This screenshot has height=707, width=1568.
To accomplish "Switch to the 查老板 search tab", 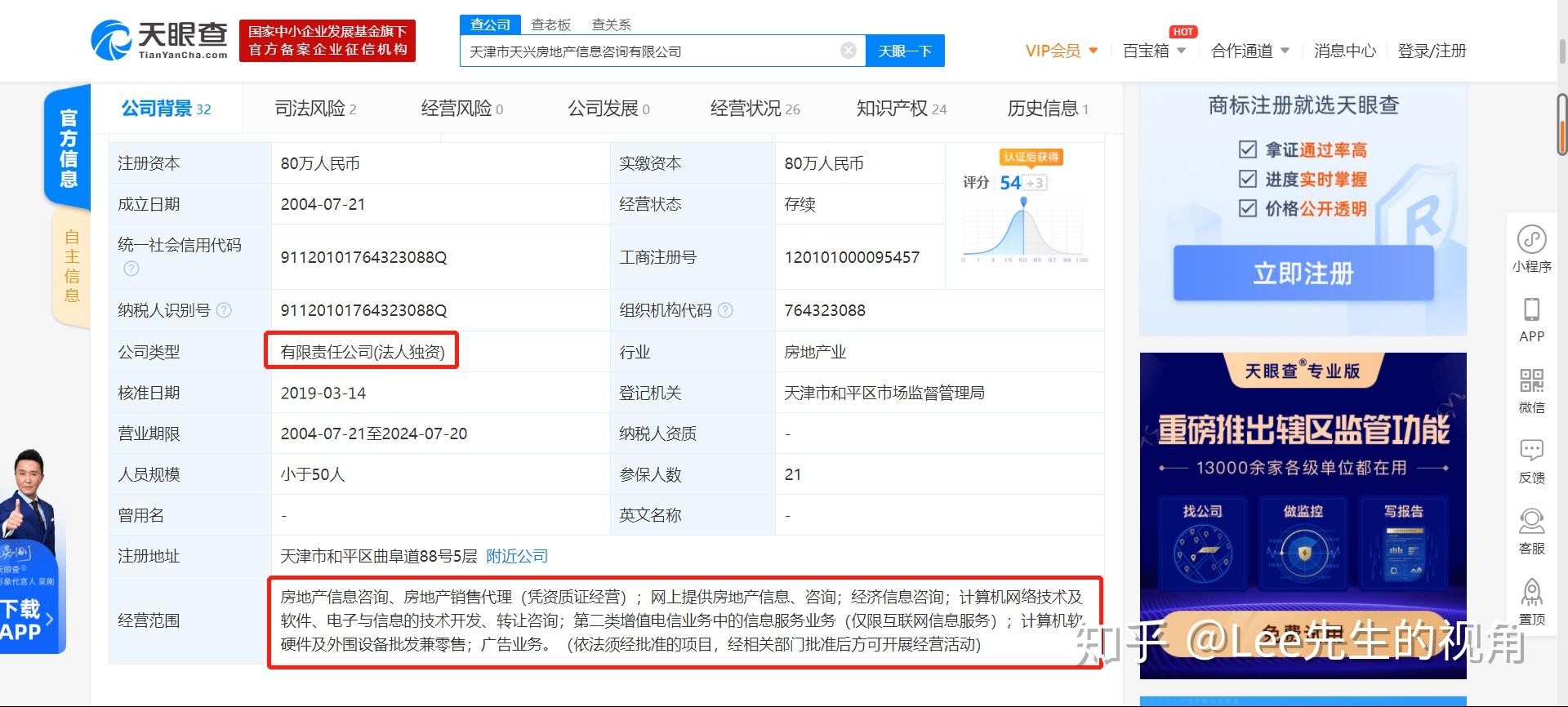I will pos(551,24).
